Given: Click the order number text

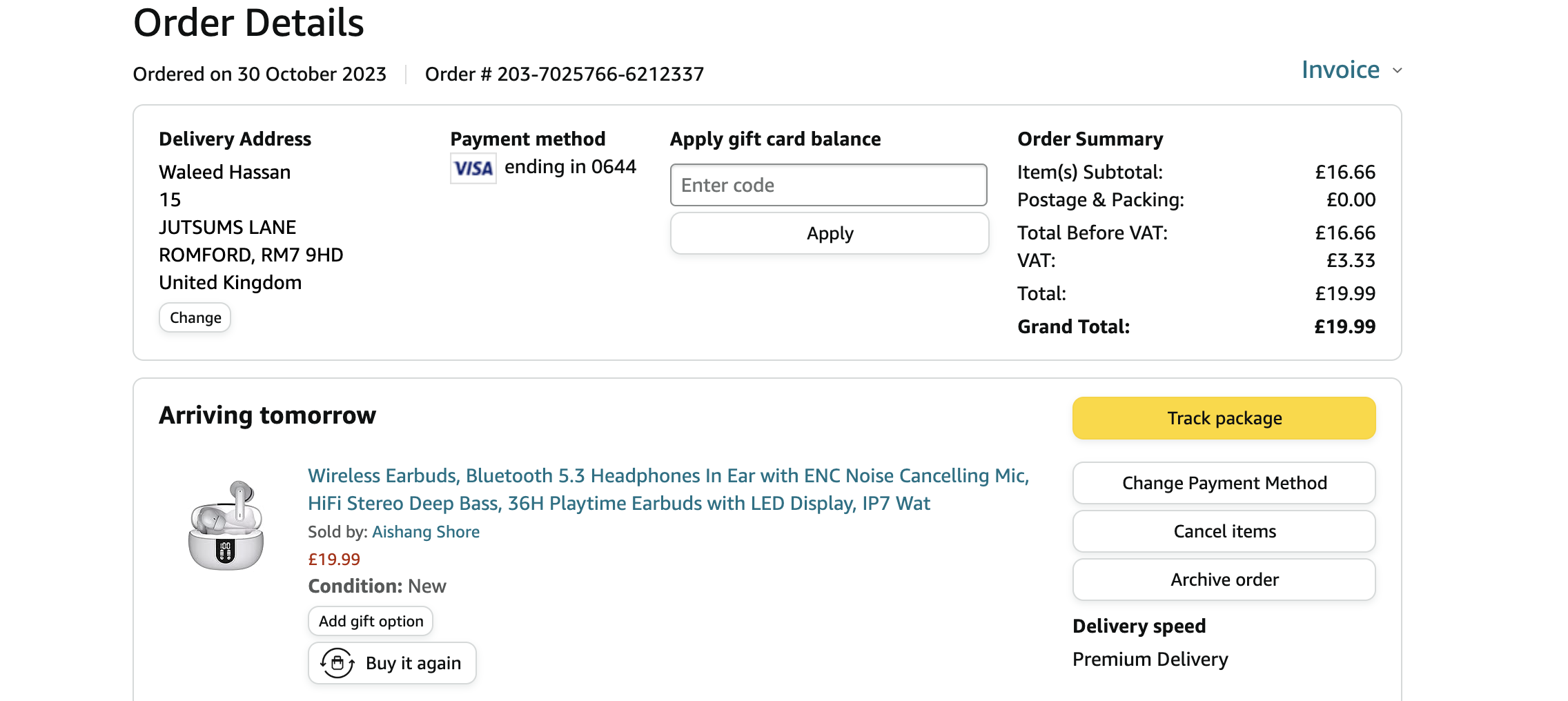Looking at the screenshot, I should tap(565, 74).
